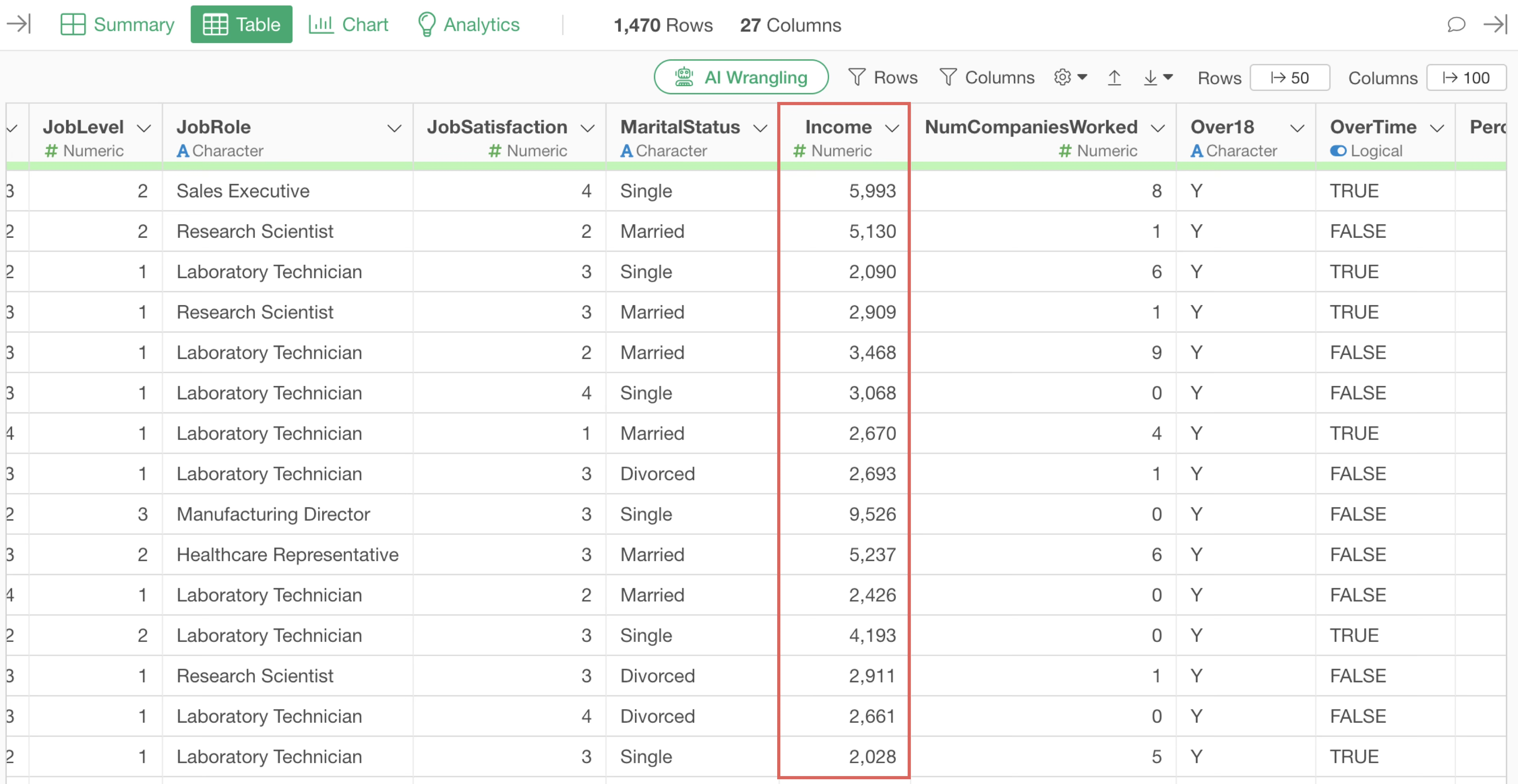
Task: Click the Income column header name
Action: pyautogui.click(x=838, y=126)
